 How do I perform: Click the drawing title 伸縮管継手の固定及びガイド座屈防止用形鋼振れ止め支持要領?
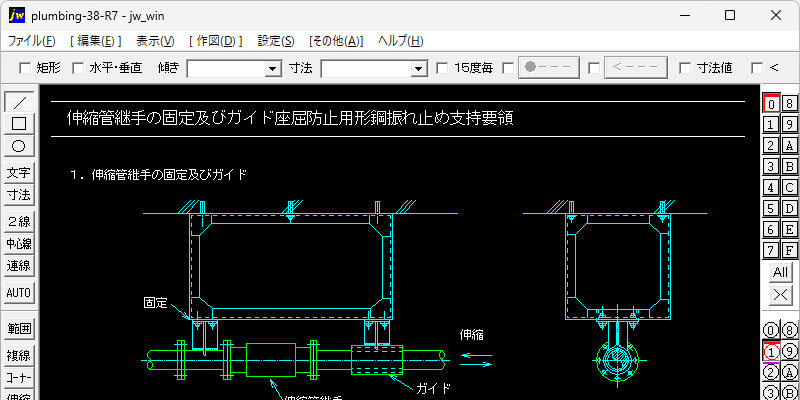pyautogui.click(x=290, y=119)
